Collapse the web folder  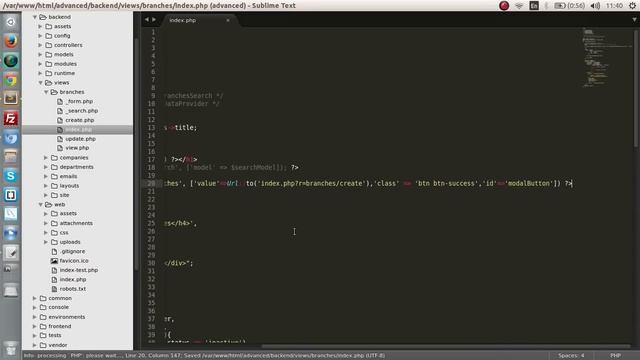point(40,204)
